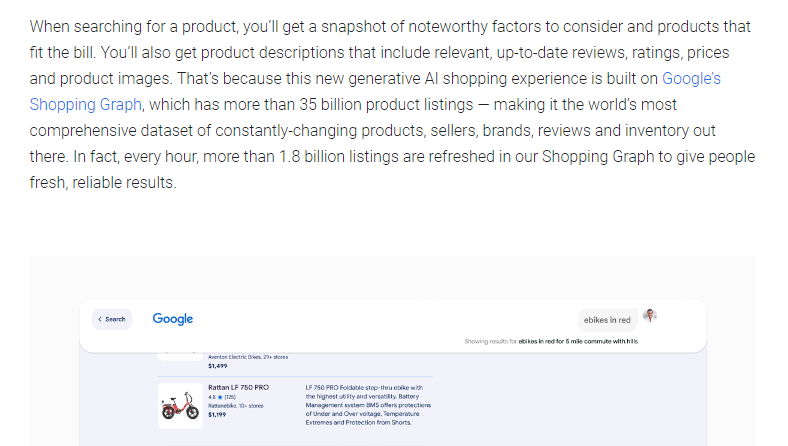The image size is (788, 446).
Task: Click the LF 750 PRO product description
Action: (x=366, y=404)
